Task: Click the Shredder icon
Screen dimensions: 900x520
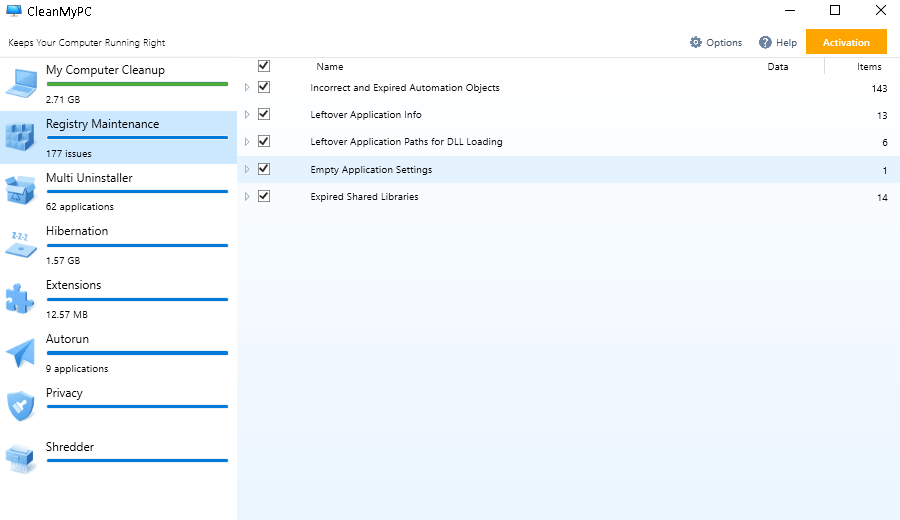Action: click(x=21, y=460)
